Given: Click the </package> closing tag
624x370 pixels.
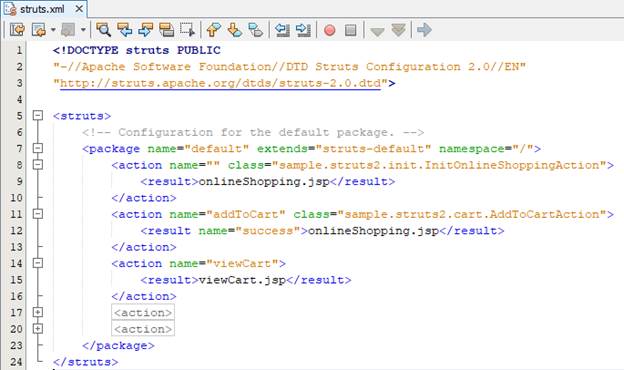Looking at the screenshot, I should 118,346.
